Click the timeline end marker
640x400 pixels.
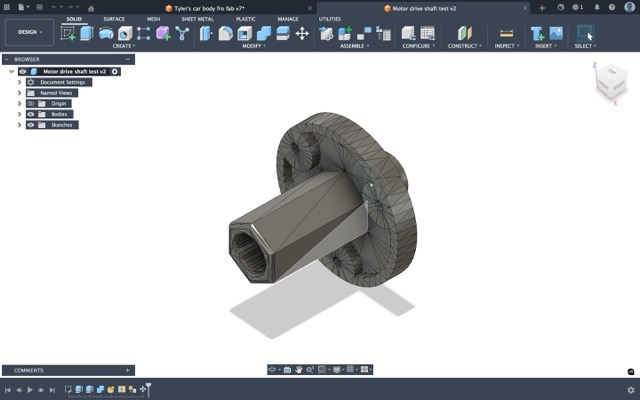(x=149, y=389)
